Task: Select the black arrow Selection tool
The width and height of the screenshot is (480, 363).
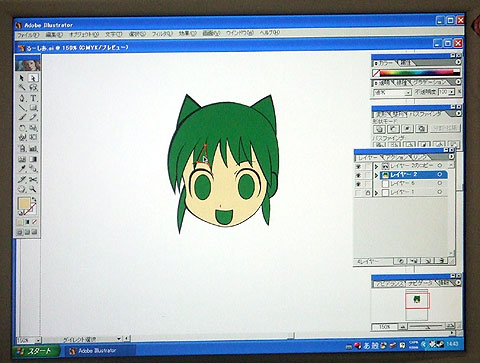Action: point(22,78)
